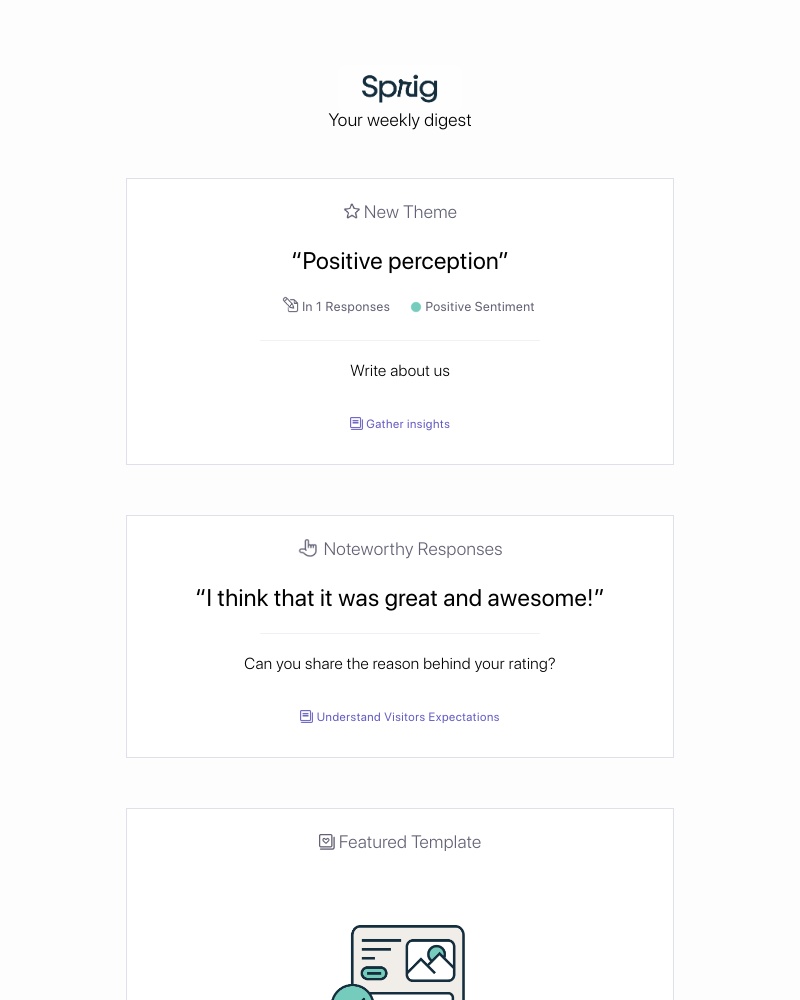Click the survey icon before Understand Visitors Expectations
This screenshot has width=800, height=1000.
(306, 716)
